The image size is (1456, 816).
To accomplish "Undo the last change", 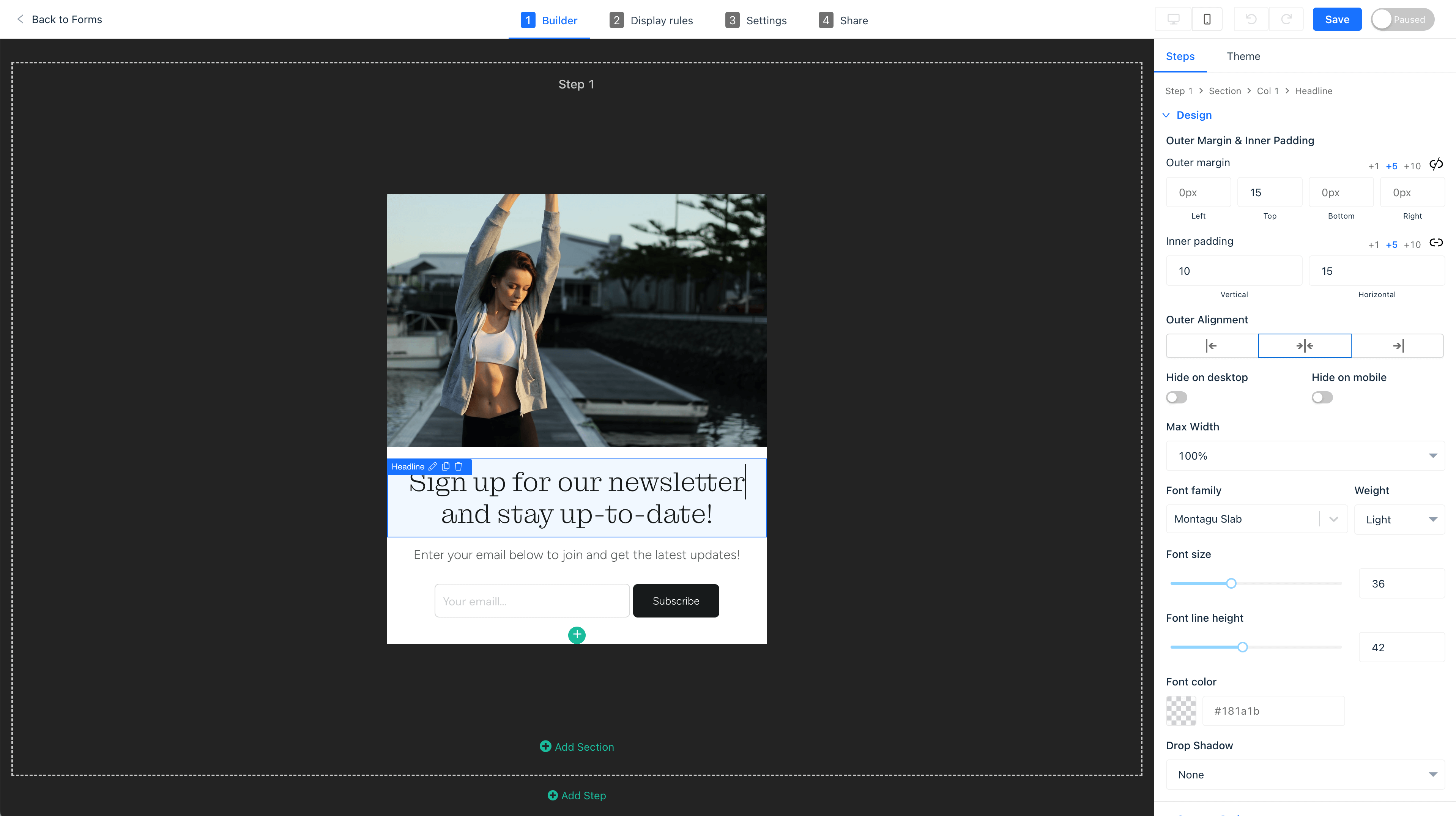I will click(1251, 19).
